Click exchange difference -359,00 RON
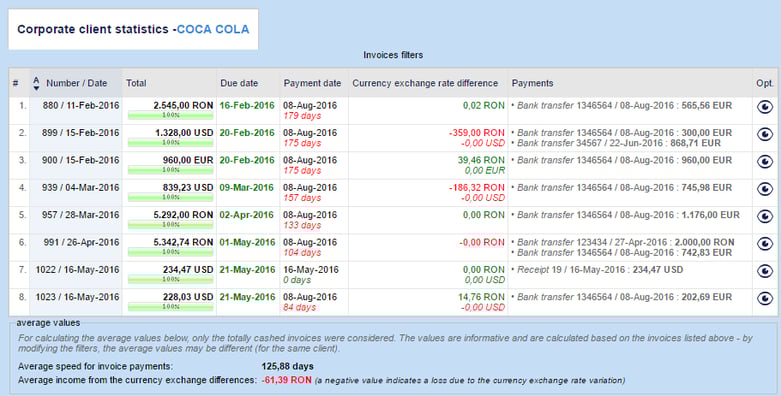Screen dimensions: 781x396 [x=477, y=133]
